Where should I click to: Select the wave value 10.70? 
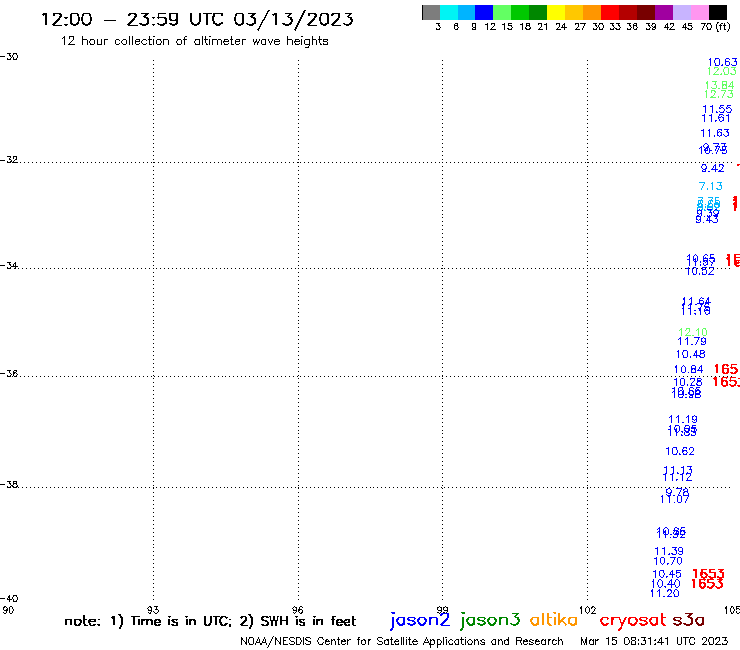[668, 561]
